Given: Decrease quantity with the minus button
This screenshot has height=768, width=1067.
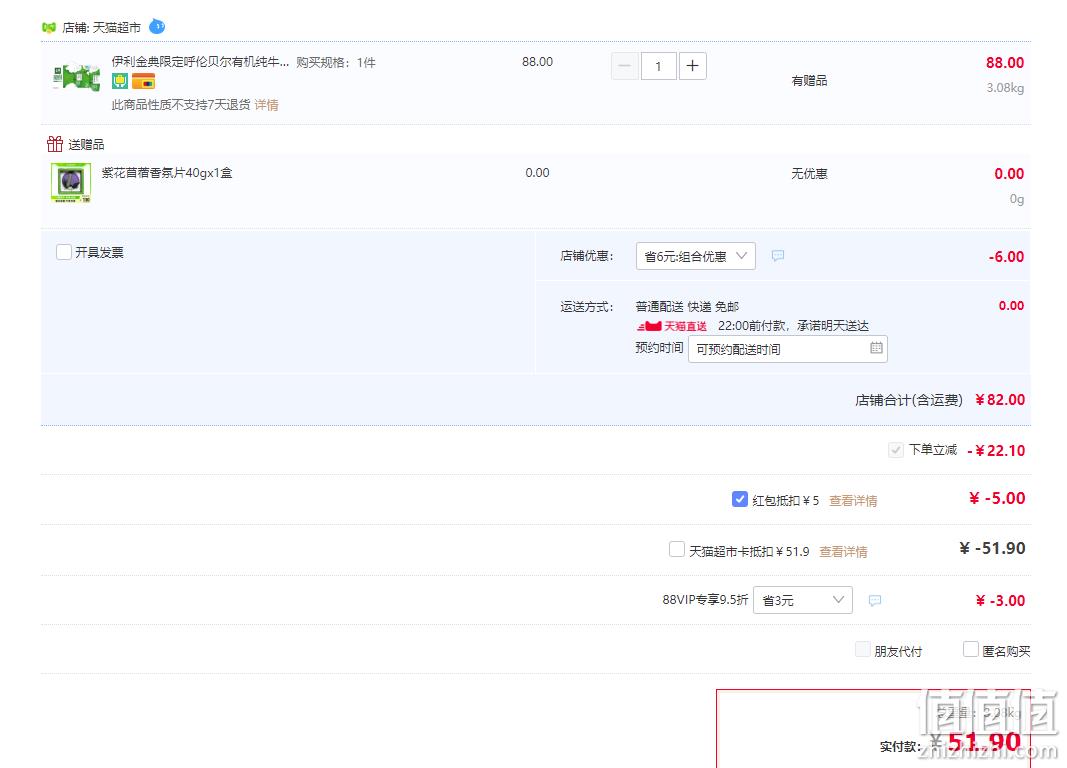Looking at the screenshot, I should (x=624, y=66).
